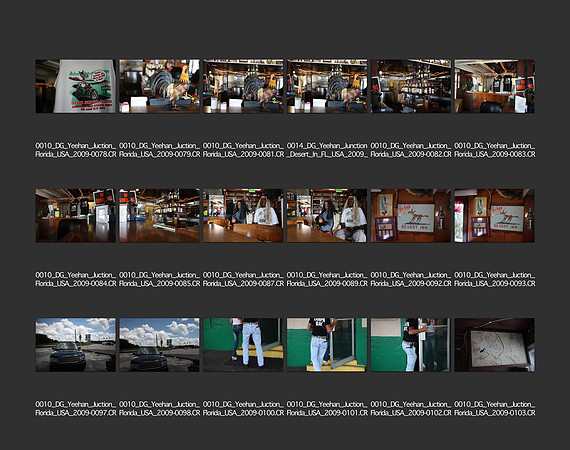Click the Desert Inn wall thumbnail numbered 0093
This screenshot has width=570, height=450.
click(x=494, y=216)
